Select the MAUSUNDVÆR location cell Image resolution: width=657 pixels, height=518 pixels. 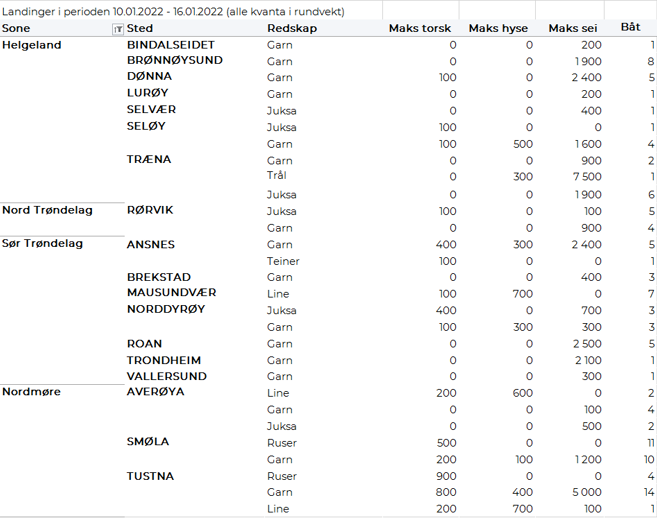[x=172, y=293]
